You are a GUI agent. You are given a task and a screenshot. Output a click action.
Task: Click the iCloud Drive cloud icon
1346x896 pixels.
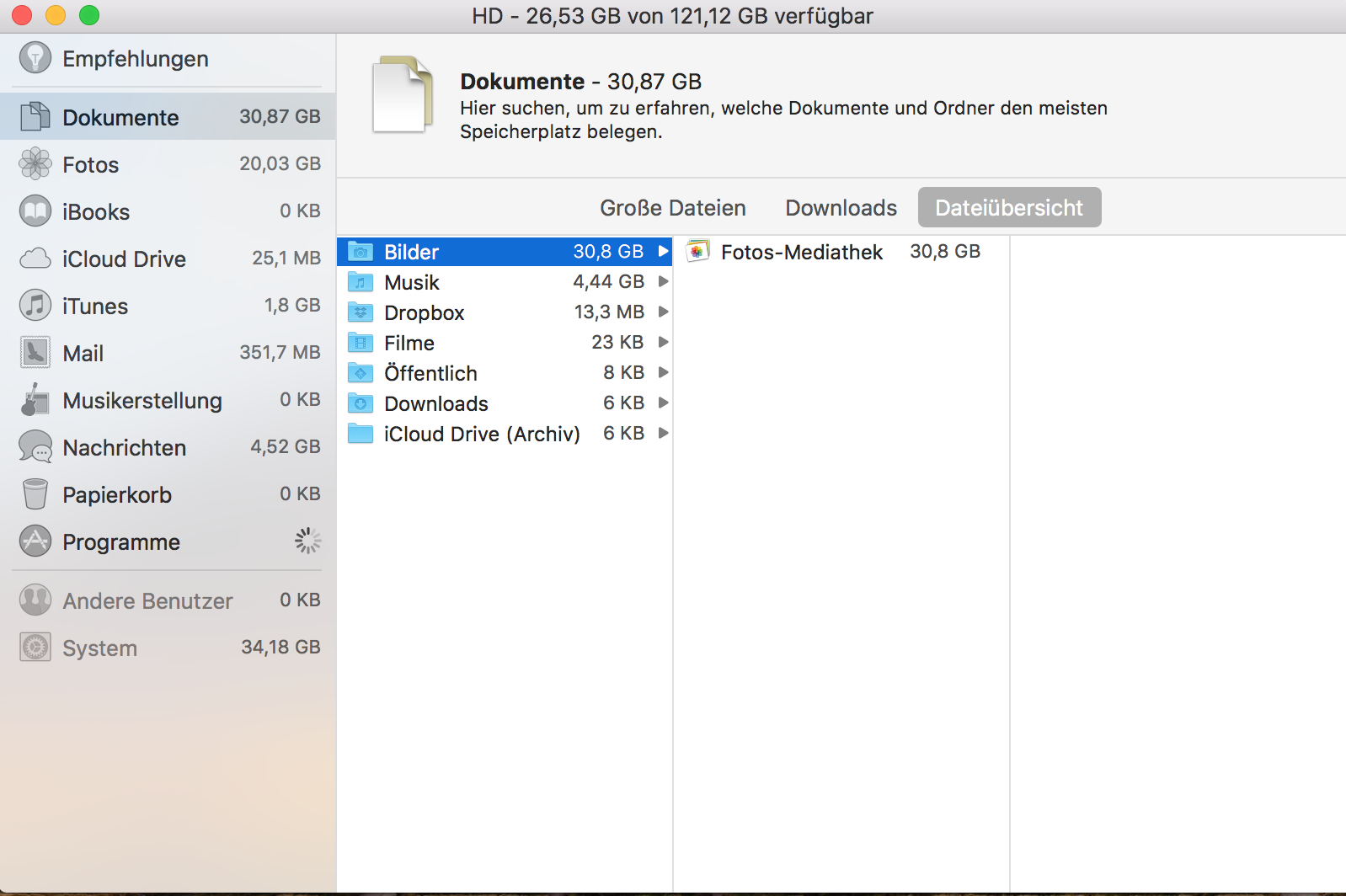coord(35,258)
